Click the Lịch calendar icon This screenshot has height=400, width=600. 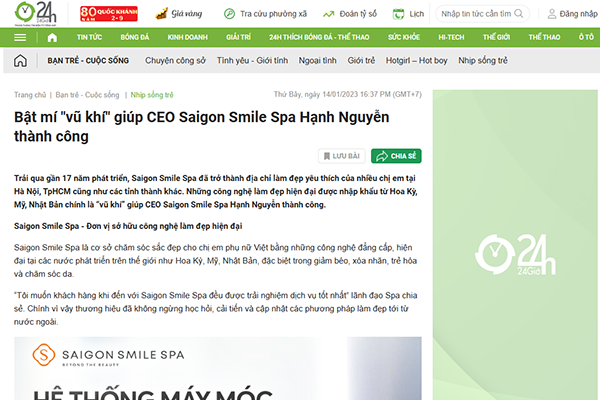[x=398, y=14]
